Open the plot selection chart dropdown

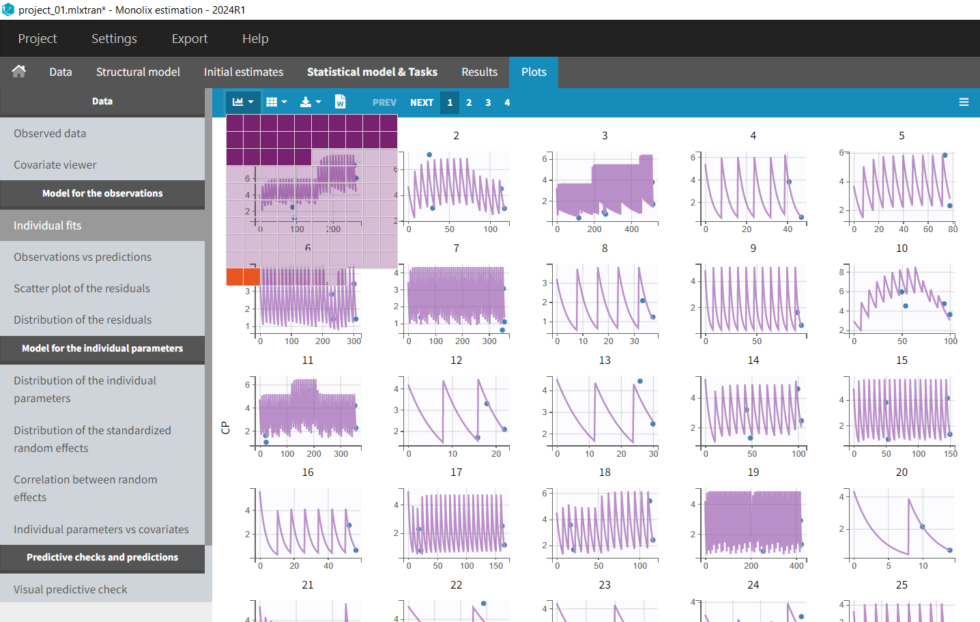(x=242, y=102)
